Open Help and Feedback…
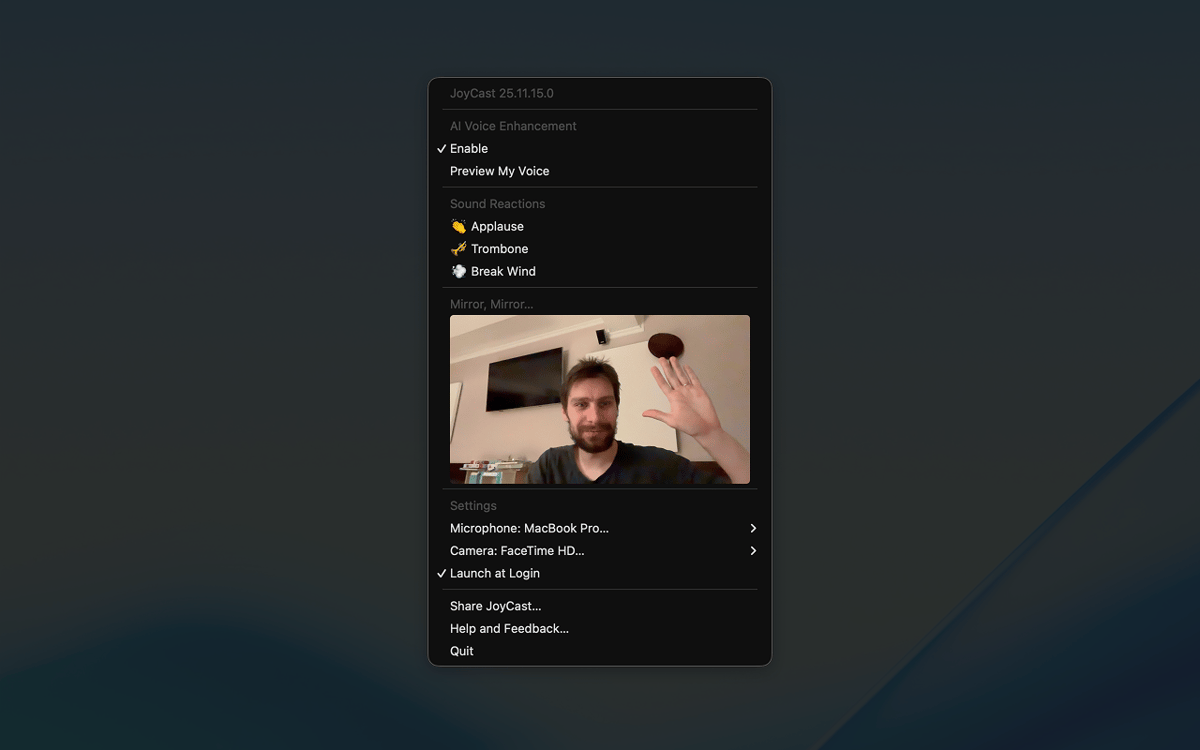 point(509,629)
